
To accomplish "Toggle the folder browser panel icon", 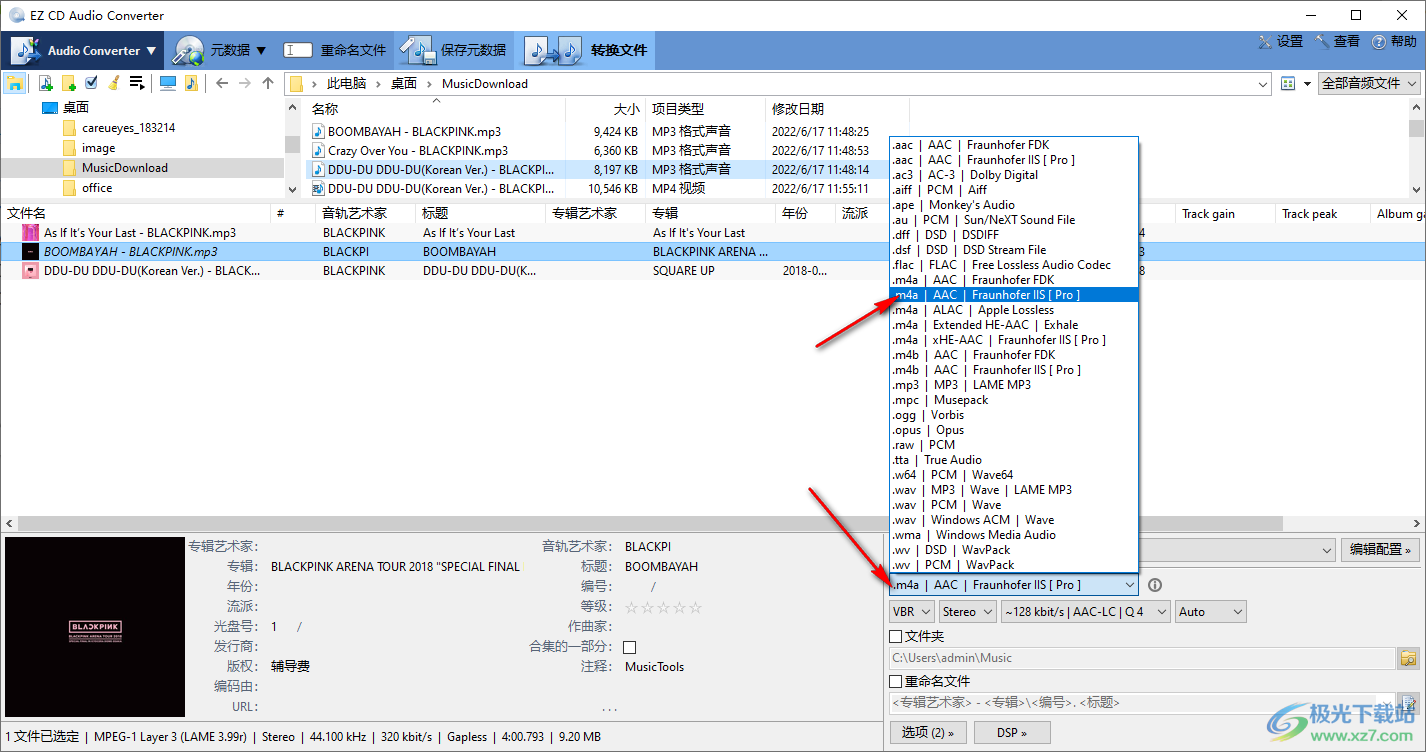I will (15, 83).
